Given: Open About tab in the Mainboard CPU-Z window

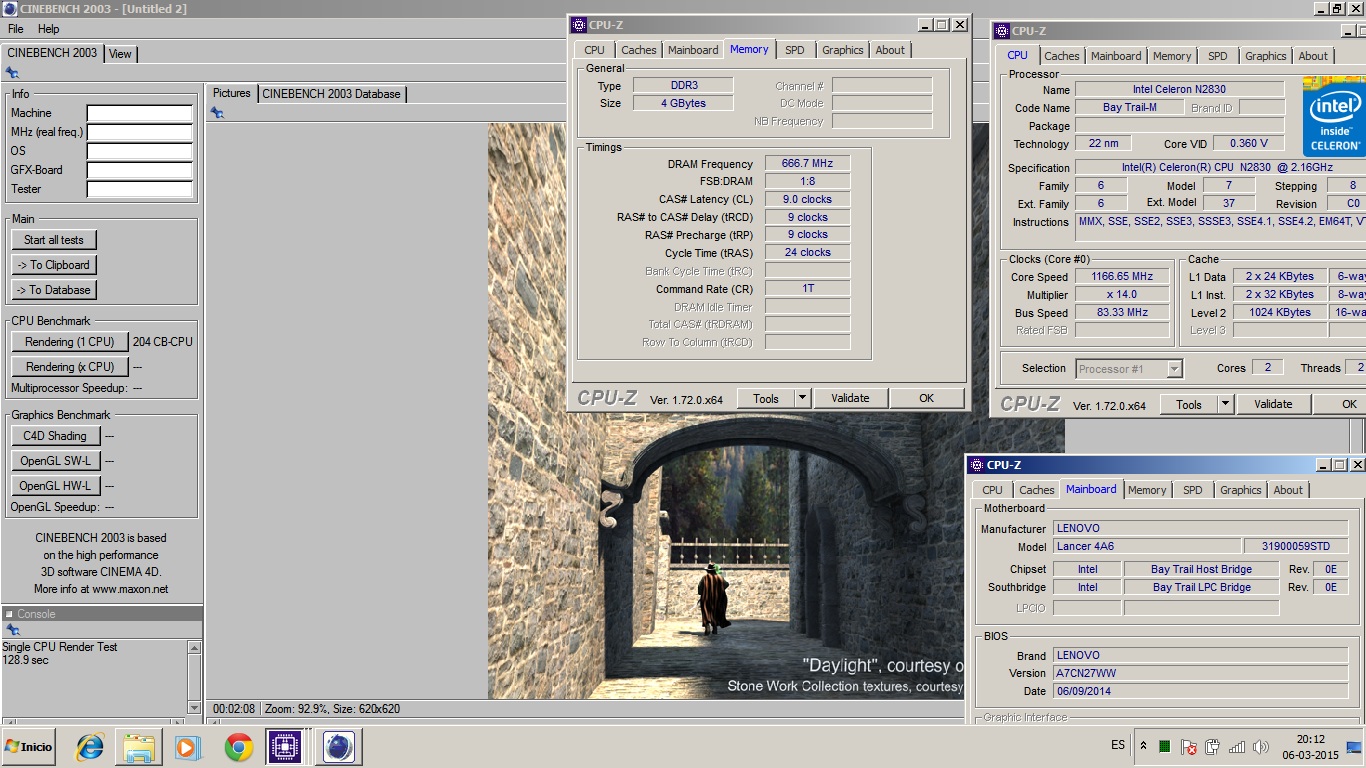Looking at the screenshot, I should 1288,490.
